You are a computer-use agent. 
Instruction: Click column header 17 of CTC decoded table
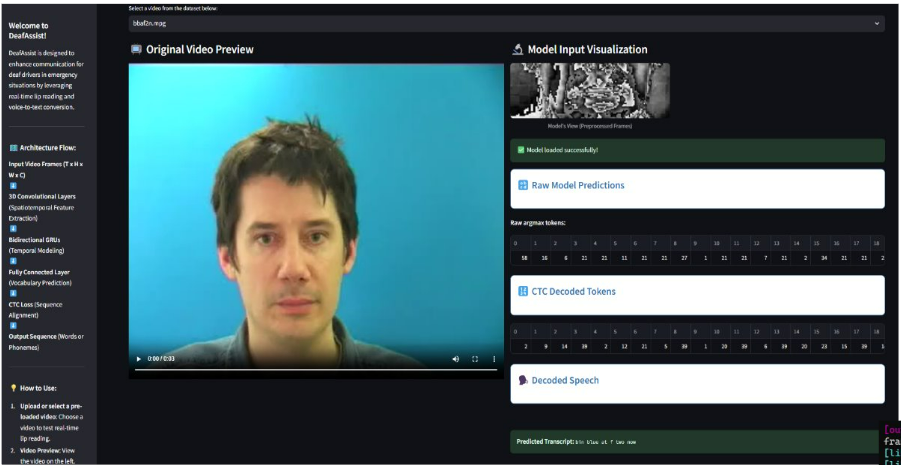856,332
